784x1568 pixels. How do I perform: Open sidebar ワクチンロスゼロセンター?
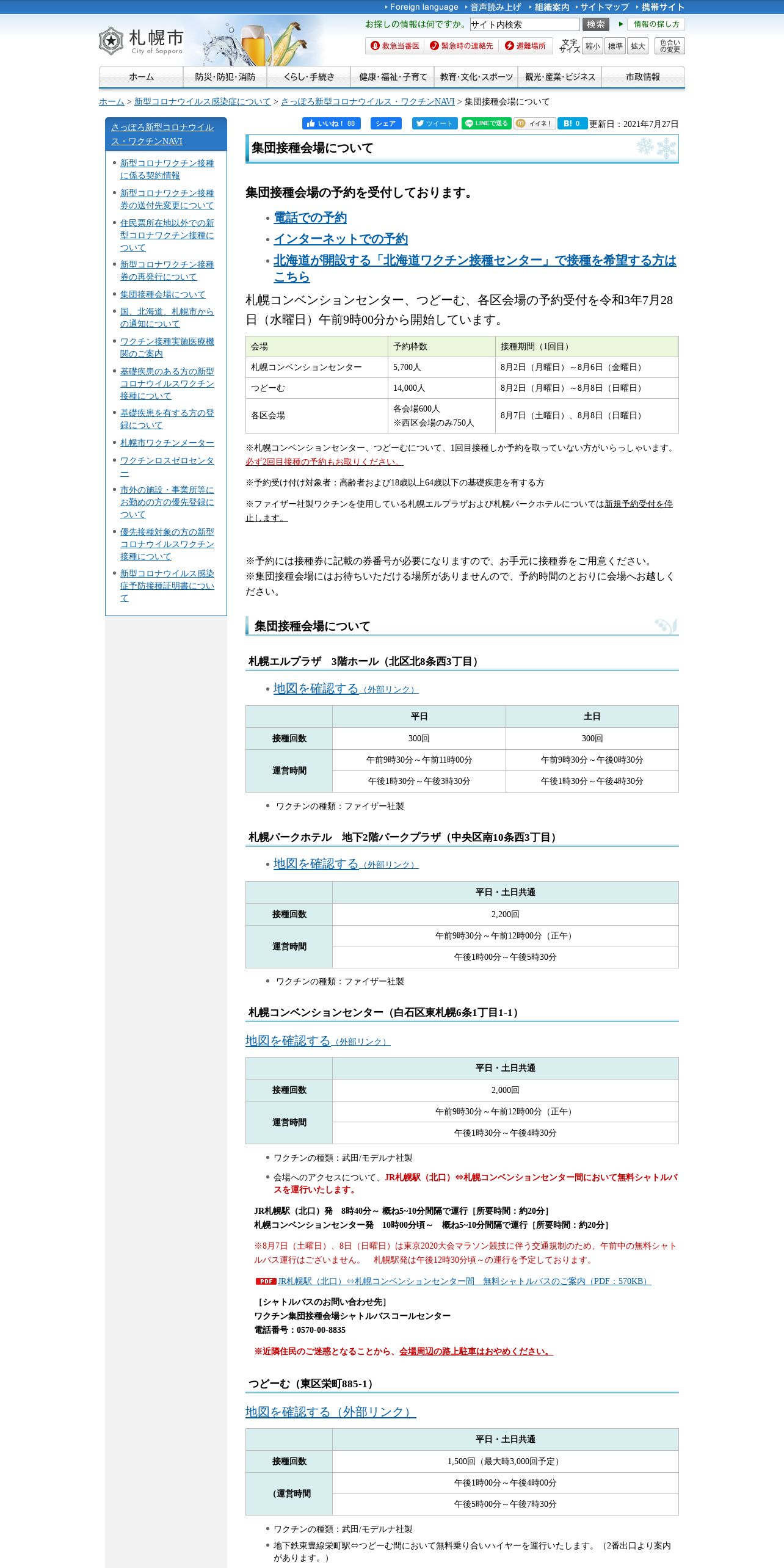pyautogui.click(x=167, y=466)
